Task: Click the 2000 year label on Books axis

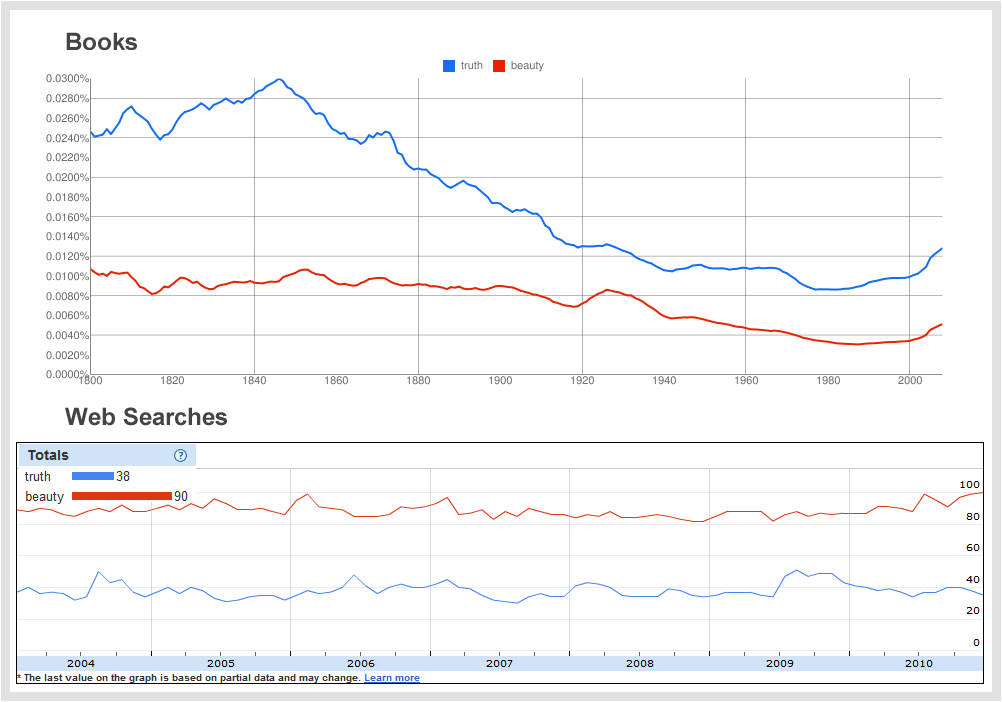Action: 910,380
